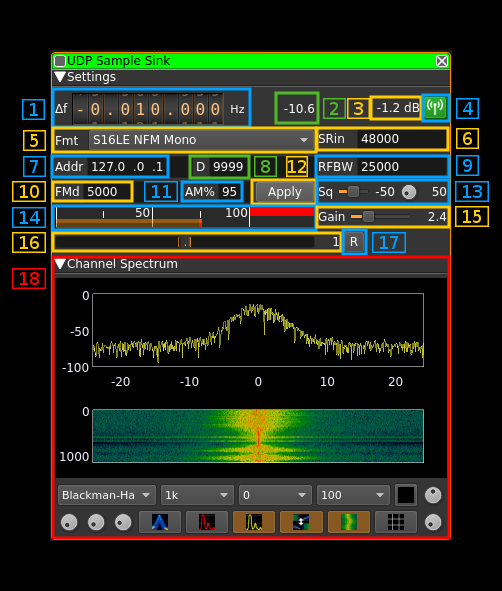Toggle the spectrum grid display icon

click(x=396, y=522)
